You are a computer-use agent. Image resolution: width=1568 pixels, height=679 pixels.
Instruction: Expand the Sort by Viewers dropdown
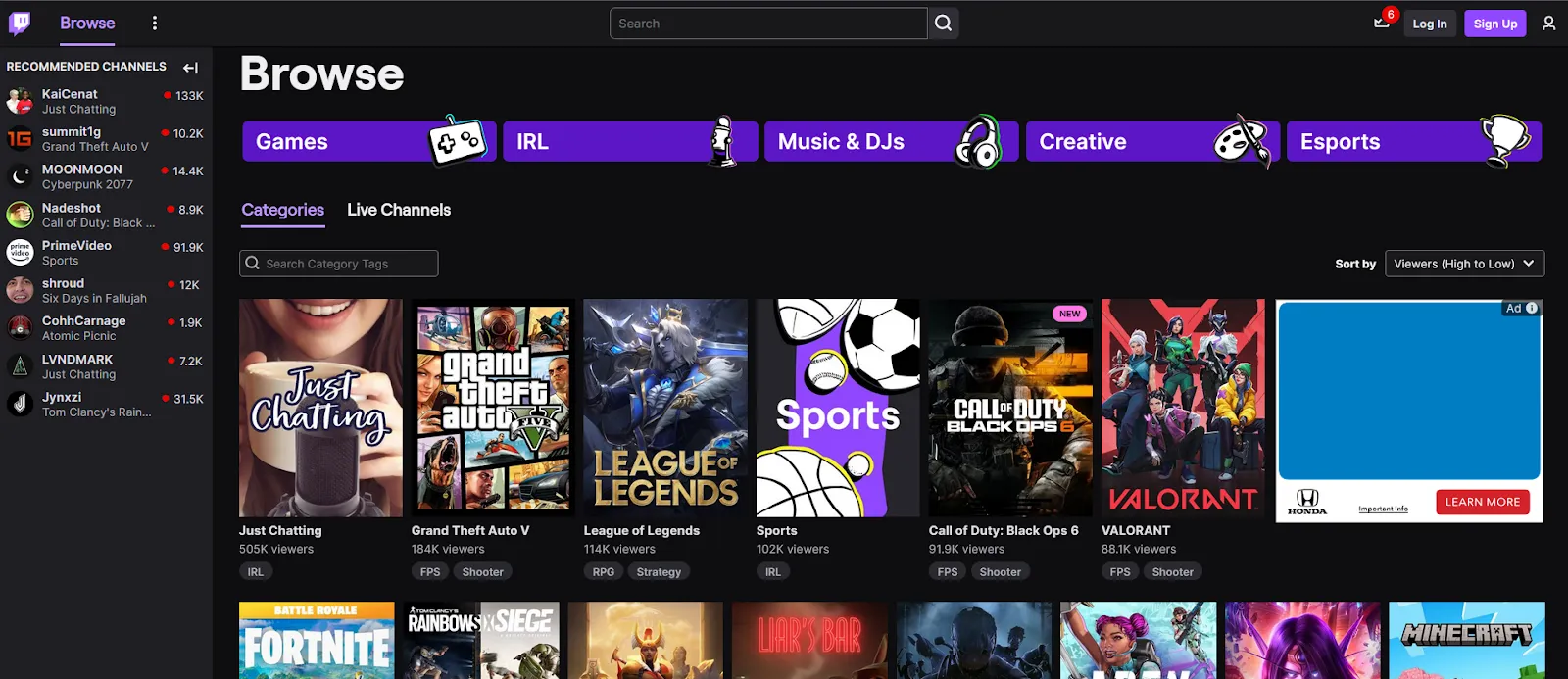(1464, 264)
